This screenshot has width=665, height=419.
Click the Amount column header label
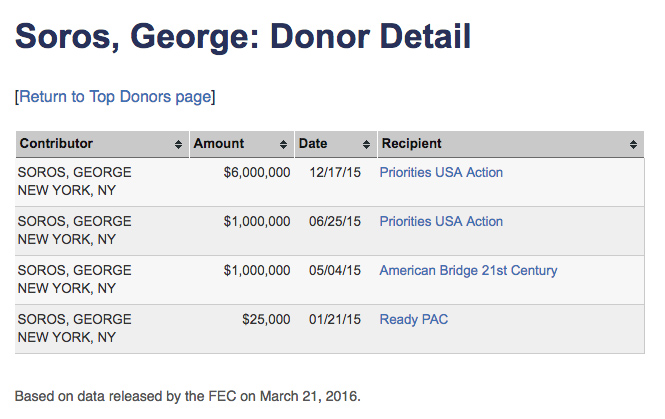(219, 144)
